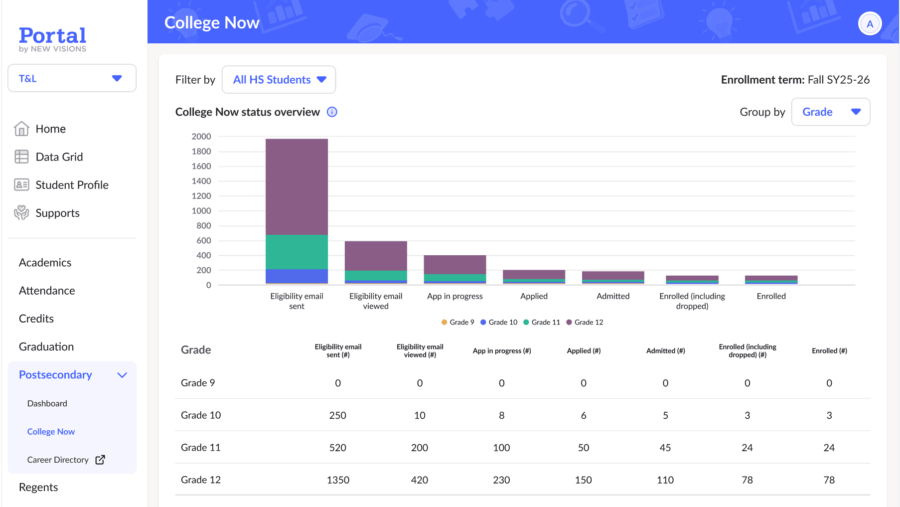Go to Attendance in the sidebar

(47, 291)
